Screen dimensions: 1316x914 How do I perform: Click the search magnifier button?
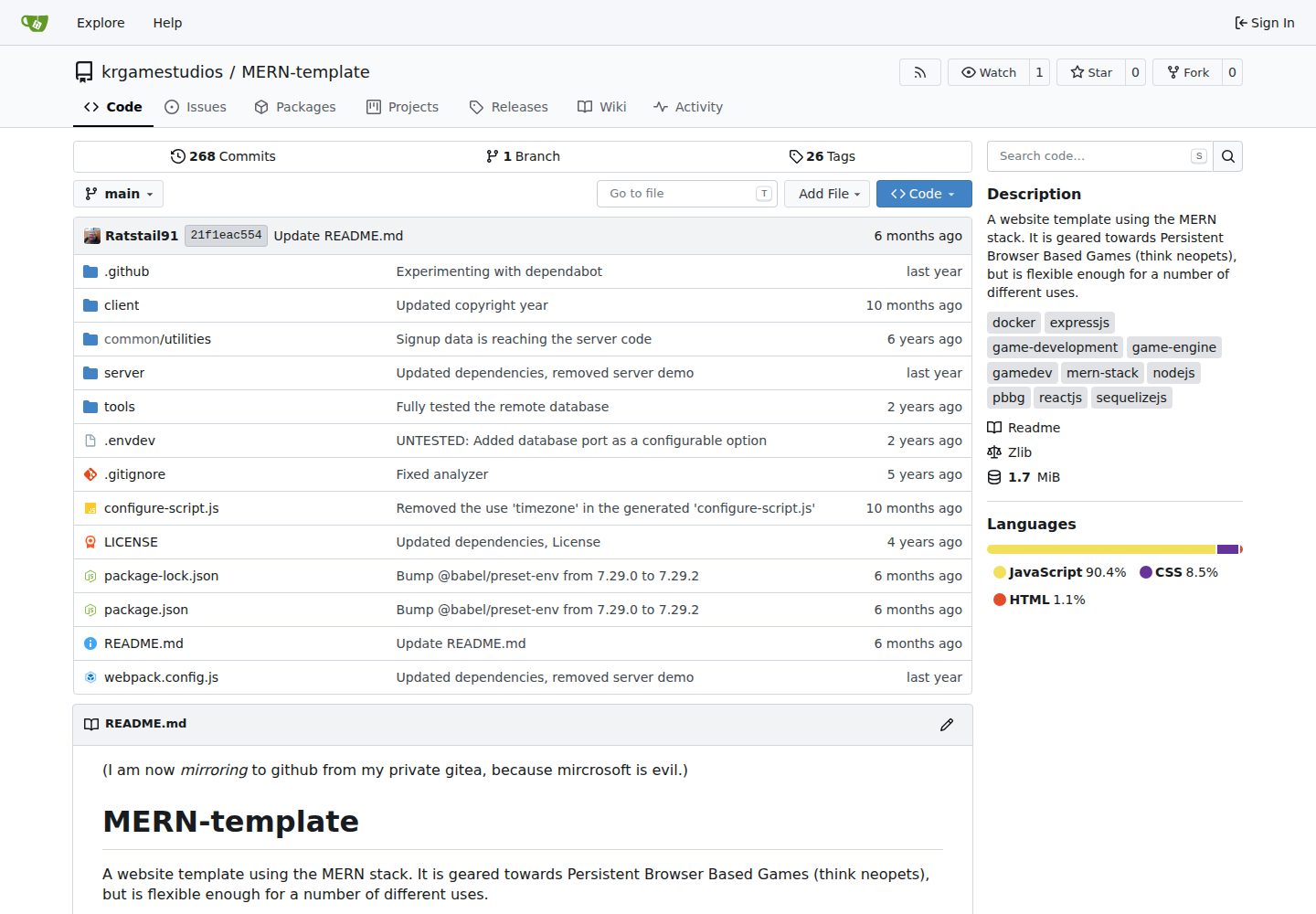pos(1228,156)
